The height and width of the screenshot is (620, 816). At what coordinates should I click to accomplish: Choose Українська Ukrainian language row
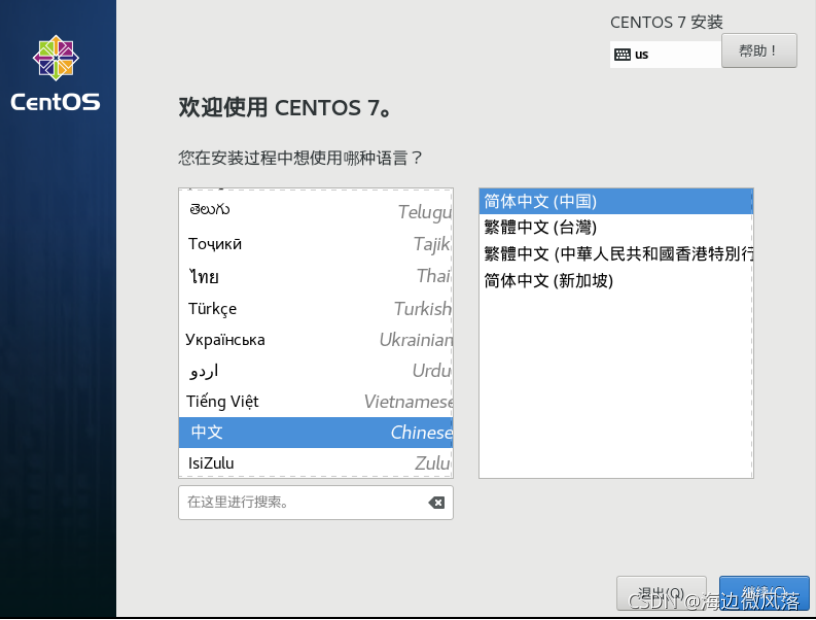[x=315, y=339]
